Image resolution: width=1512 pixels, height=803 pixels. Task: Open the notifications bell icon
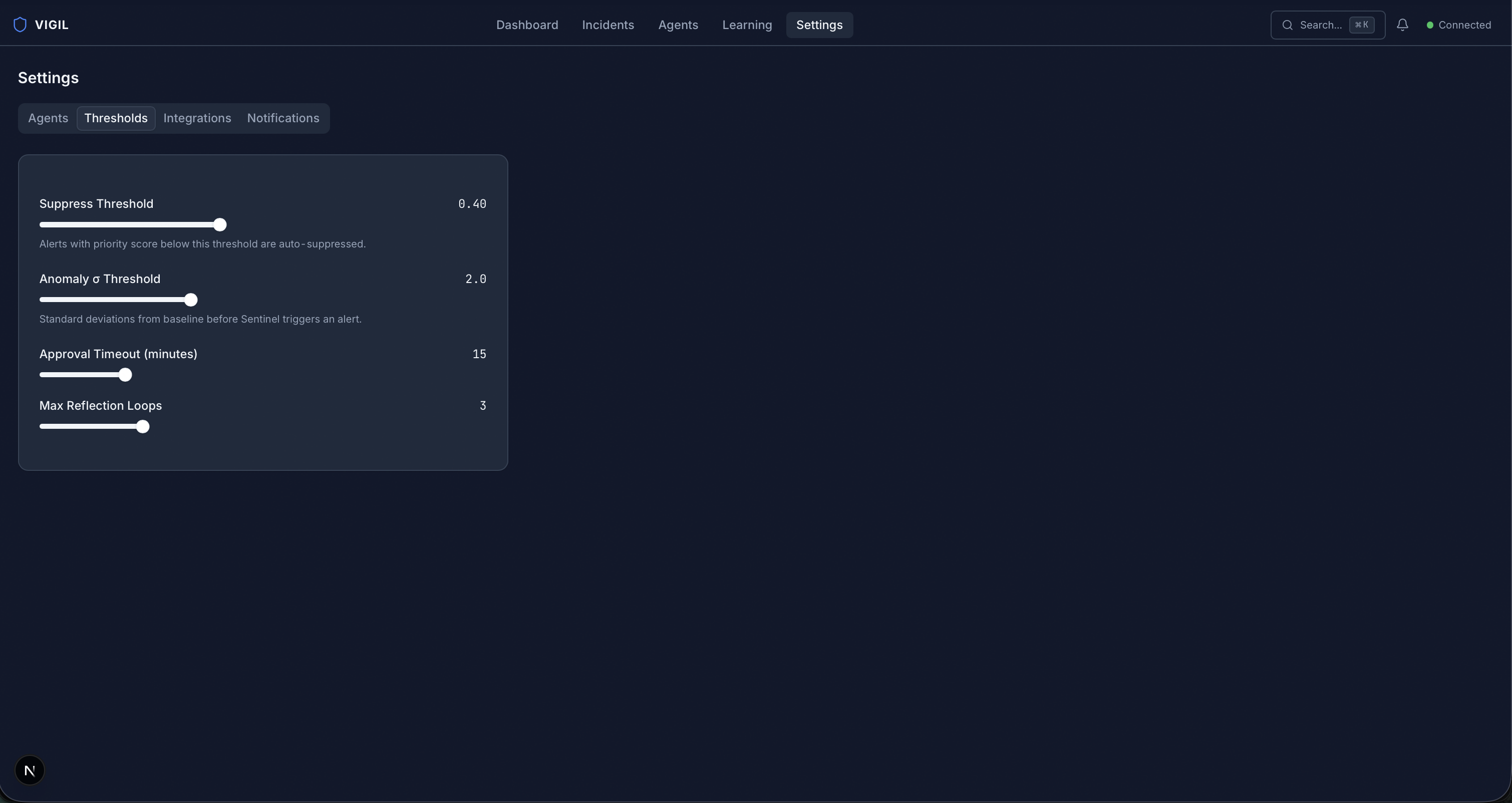(1402, 25)
